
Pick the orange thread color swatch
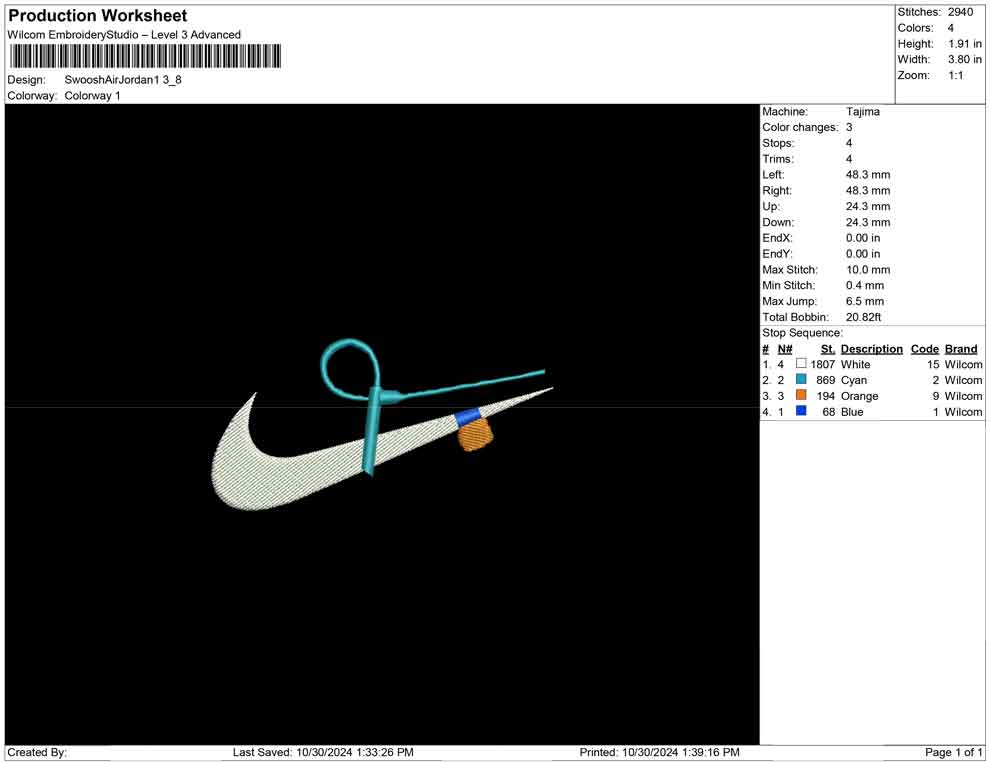tap(801, 396)
